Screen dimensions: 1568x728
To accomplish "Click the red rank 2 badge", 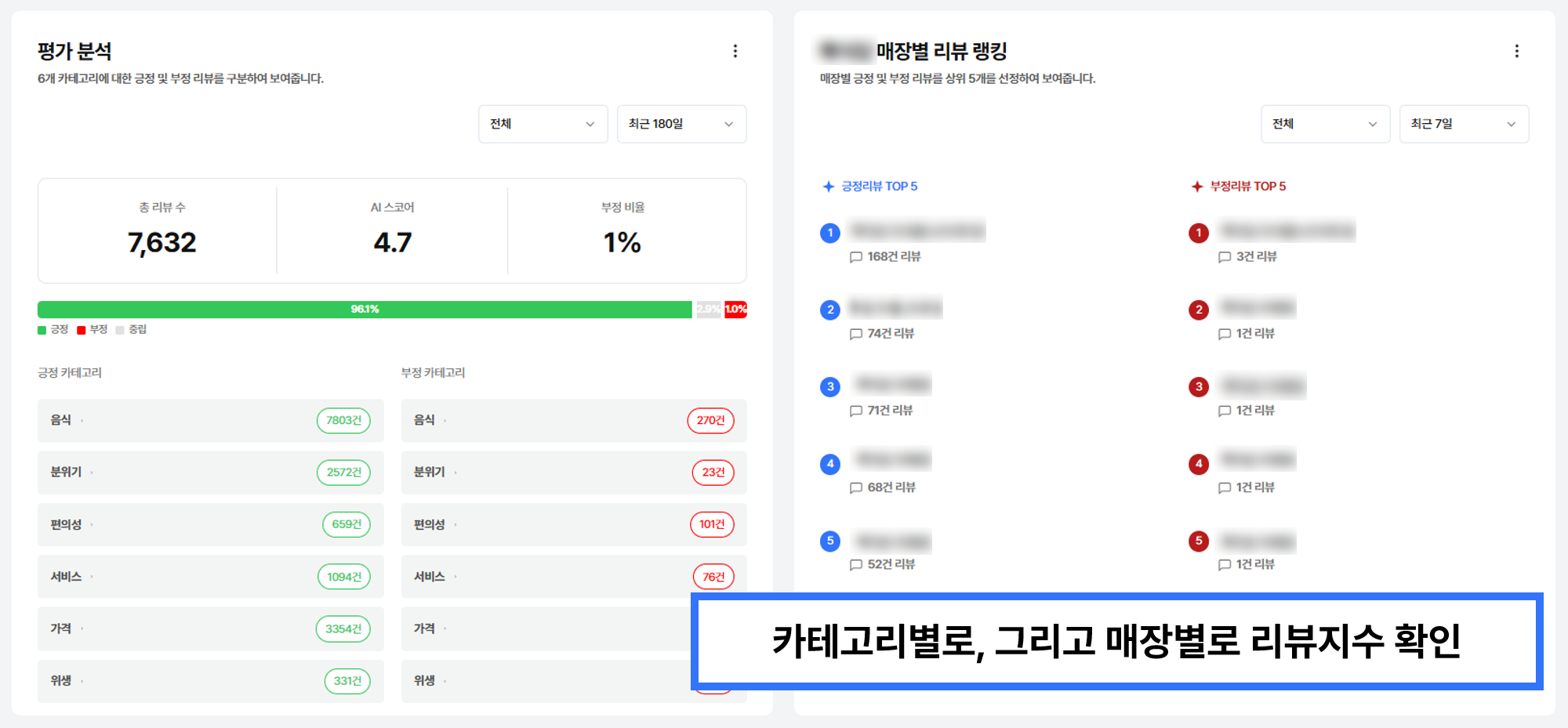I will click(x=1199, y=310).
